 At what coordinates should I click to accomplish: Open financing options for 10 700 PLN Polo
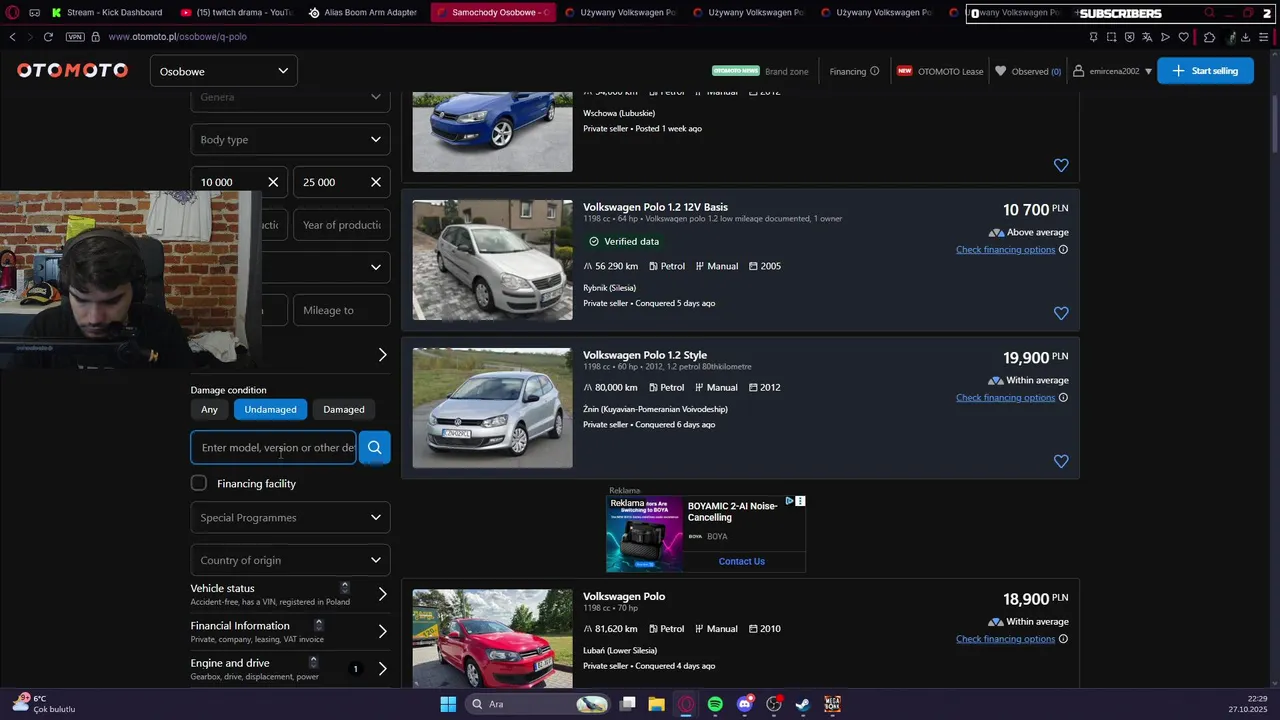(1005, 250)
